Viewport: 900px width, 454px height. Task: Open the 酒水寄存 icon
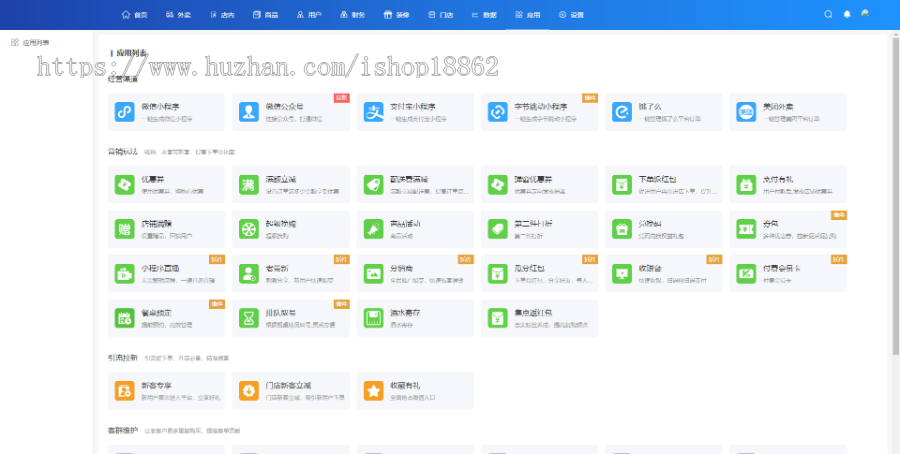[x=373, y=318]
